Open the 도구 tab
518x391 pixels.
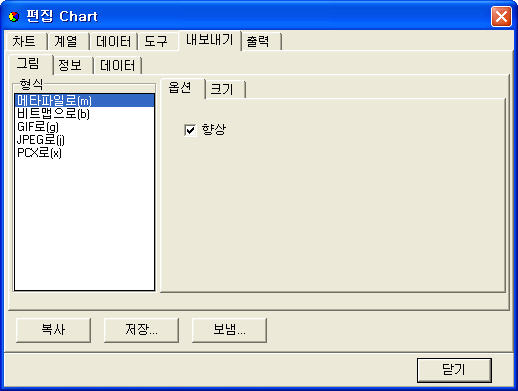pos(157,41)
